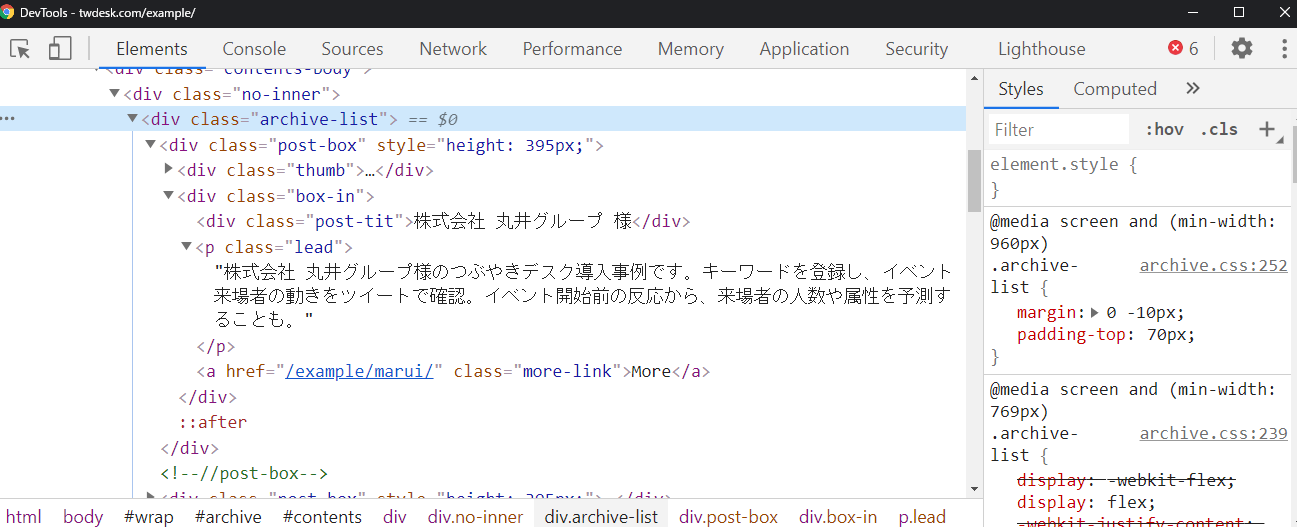Select div.archive-list in the breadcrumb bar
1297x527 pixels.
click(x=601, y=516)
